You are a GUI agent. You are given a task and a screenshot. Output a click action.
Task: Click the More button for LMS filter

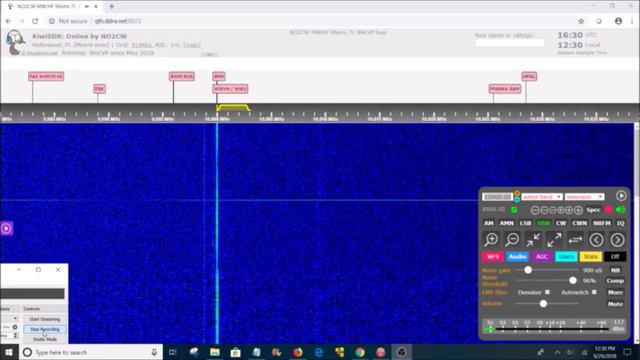(615, 293)
